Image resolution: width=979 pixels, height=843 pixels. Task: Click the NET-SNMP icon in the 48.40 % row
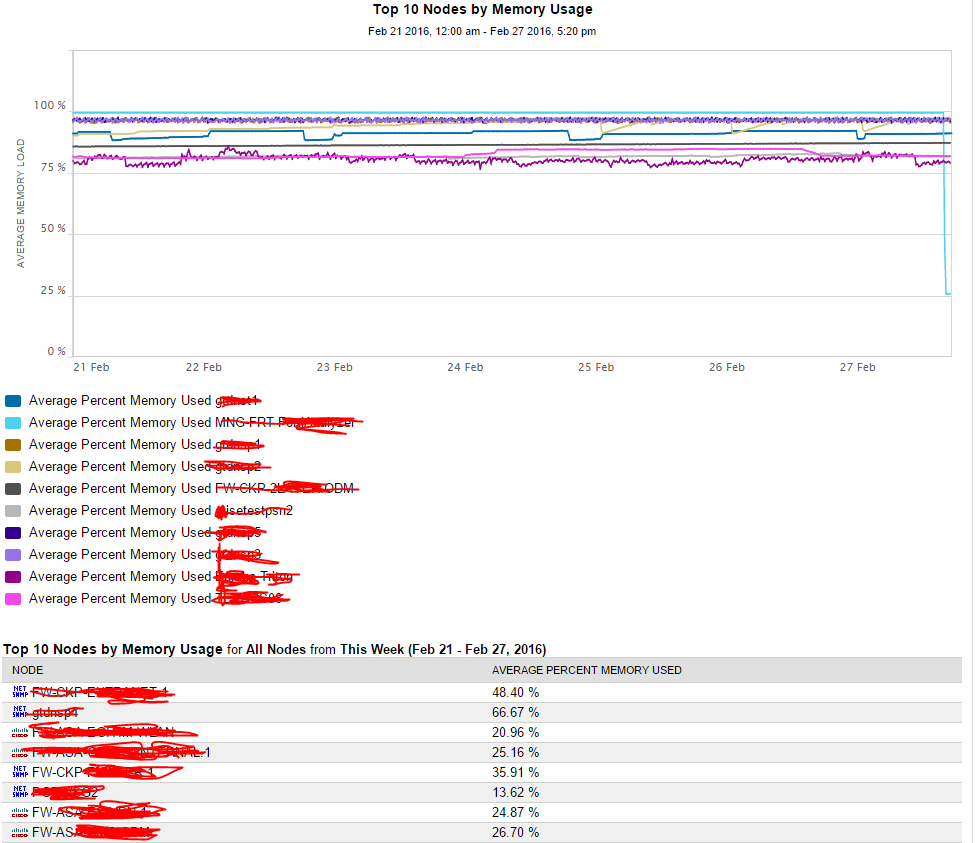pyautogui.click(x=20, y=692)
